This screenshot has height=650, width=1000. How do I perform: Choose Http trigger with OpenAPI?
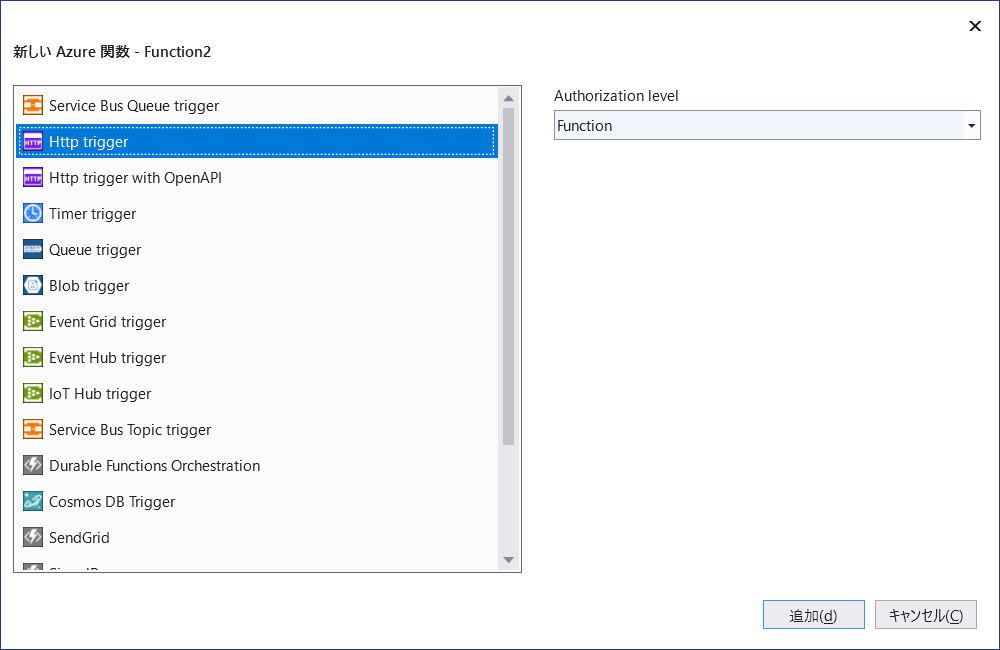point(256,177)
